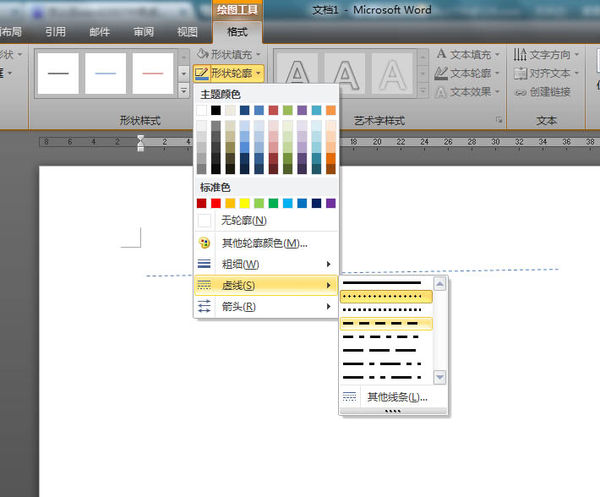Click the Weight line-thickness icon
The height and width of the screenshot is (497, 600).
pyautogui.click(x=204, y=264)
